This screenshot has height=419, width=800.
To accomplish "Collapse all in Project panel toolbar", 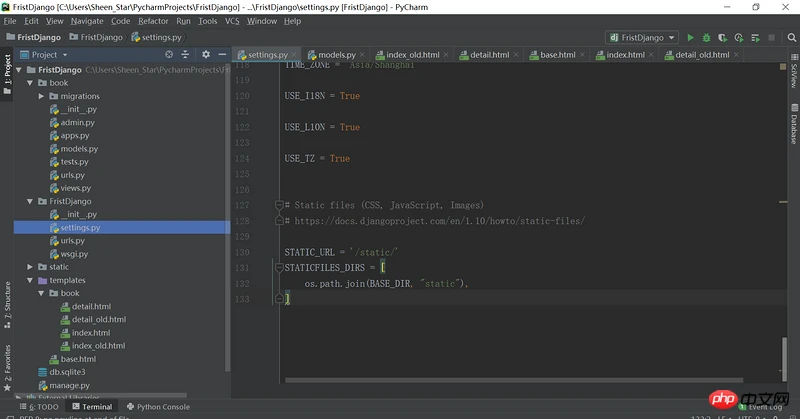I will [x=185, y=54].
